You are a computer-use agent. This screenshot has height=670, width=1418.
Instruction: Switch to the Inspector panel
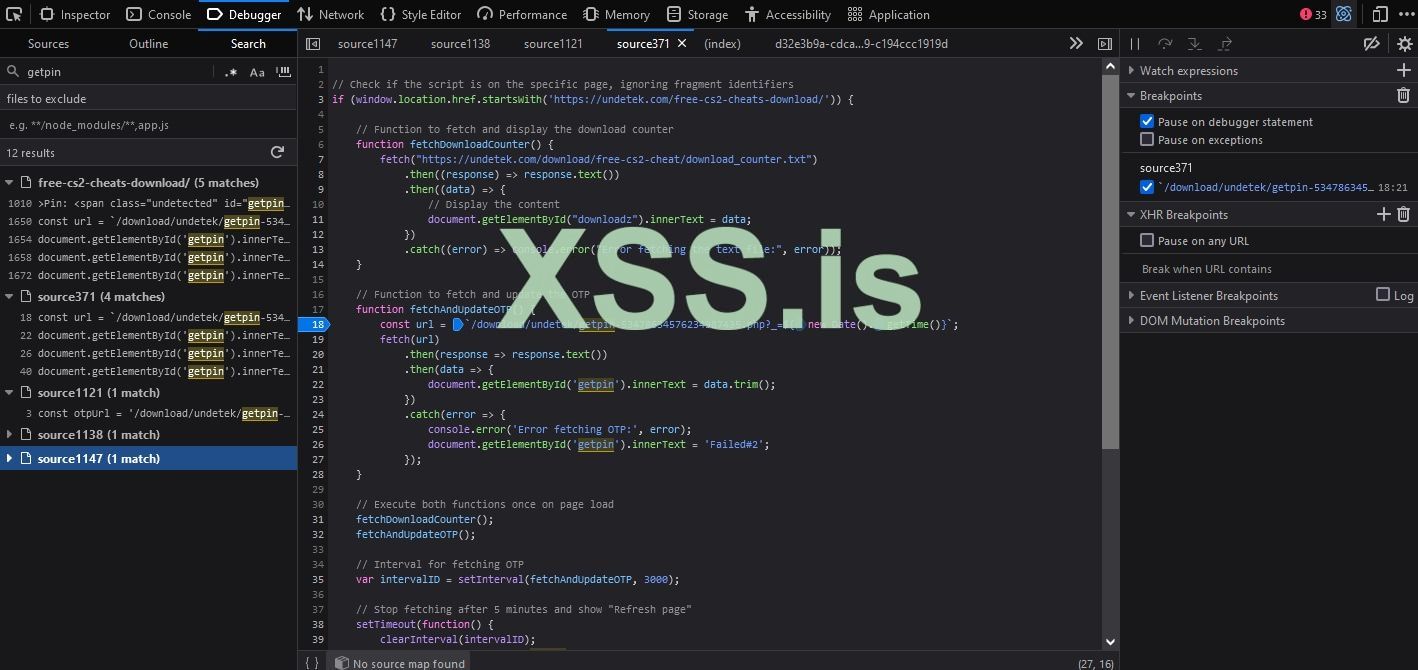click(75, 14)
